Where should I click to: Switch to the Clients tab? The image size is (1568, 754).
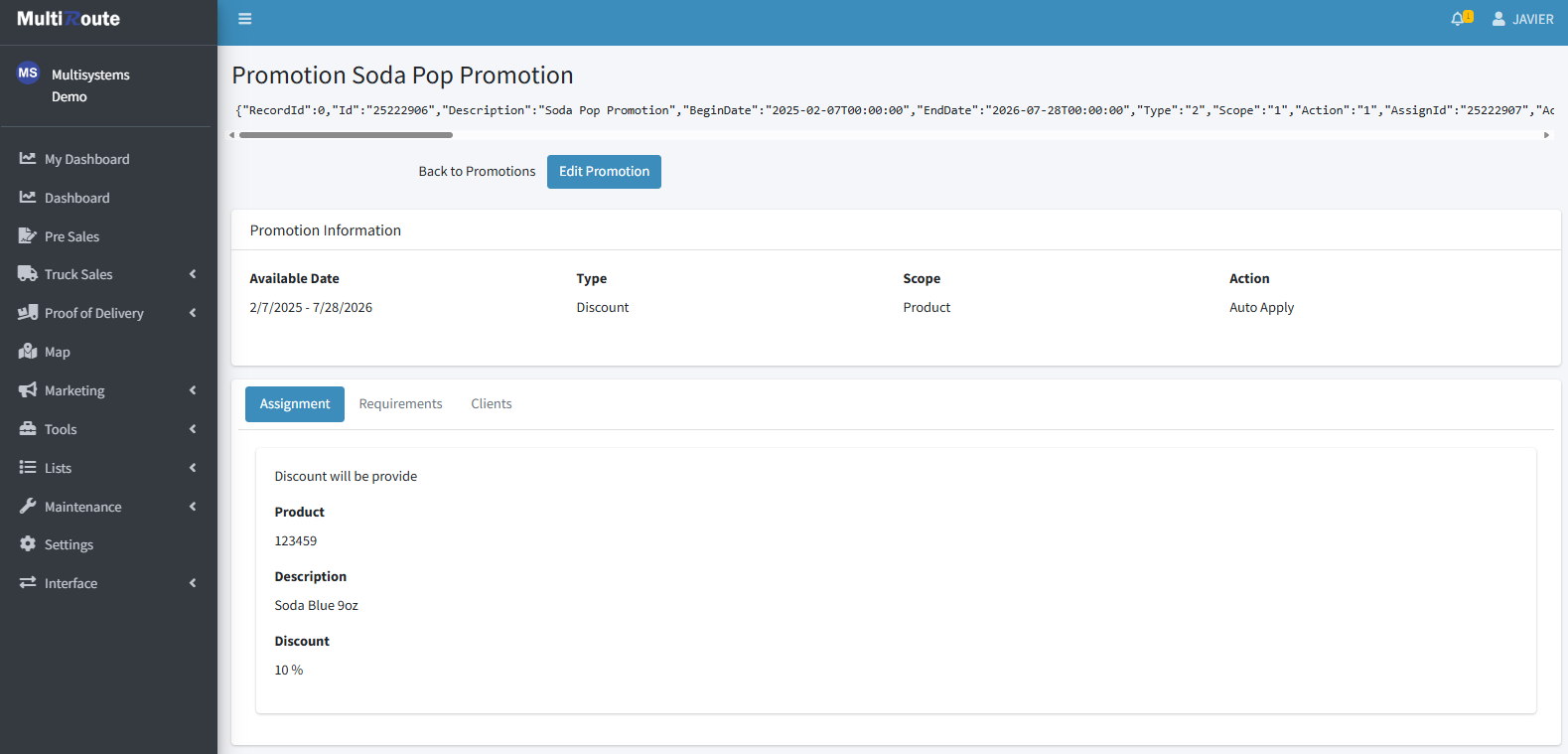click(x=492, y=404)
